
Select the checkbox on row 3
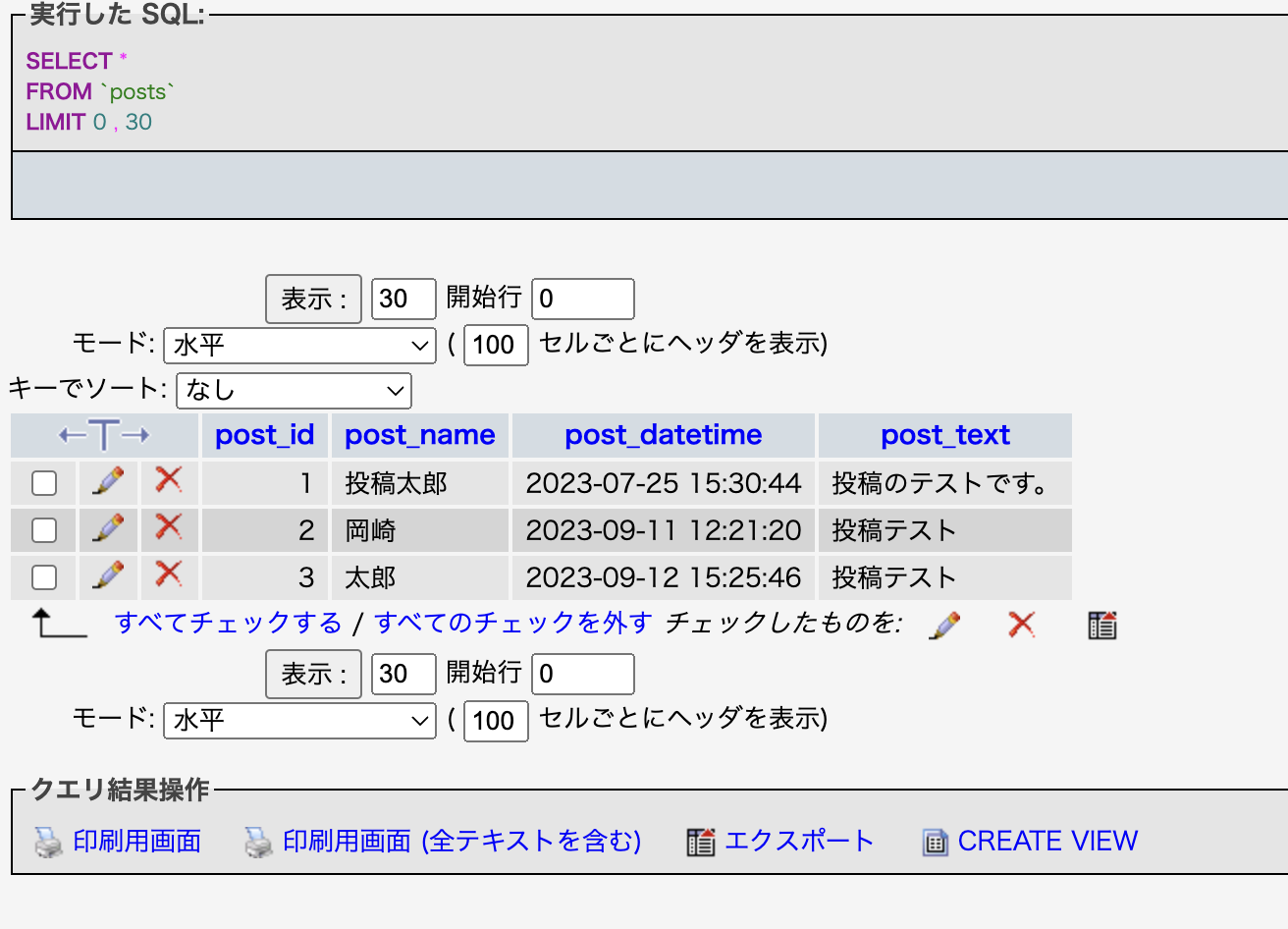click(x=43, y=577)
